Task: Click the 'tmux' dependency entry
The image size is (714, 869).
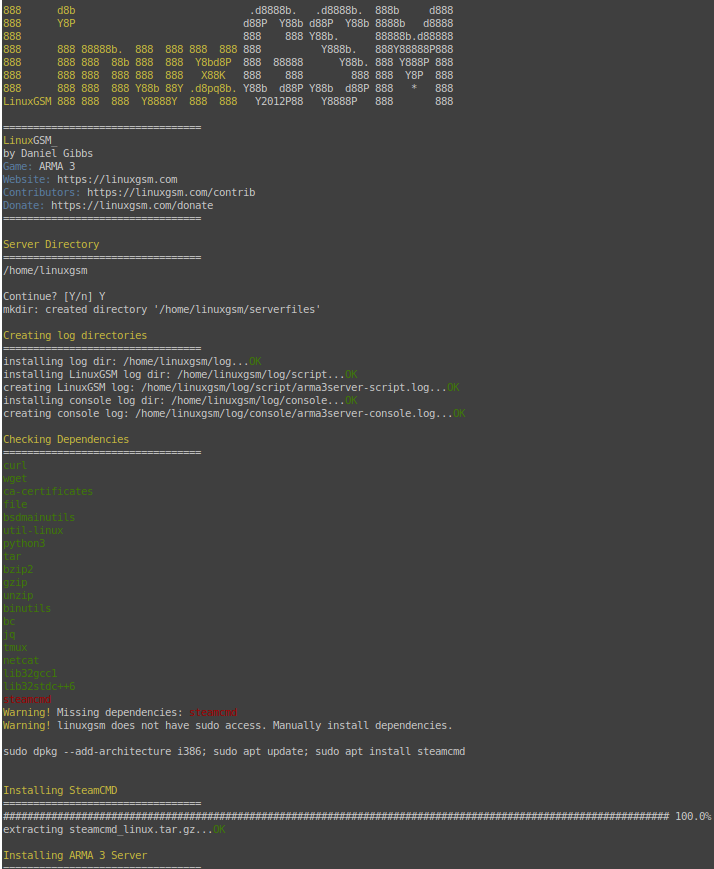Action: pyautogui.click(x=15, y=648)
